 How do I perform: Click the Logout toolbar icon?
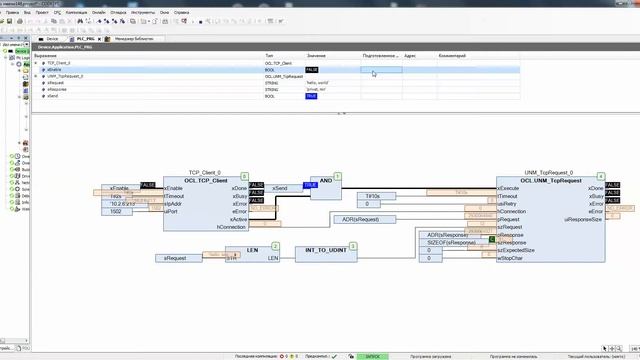point(184,21)
